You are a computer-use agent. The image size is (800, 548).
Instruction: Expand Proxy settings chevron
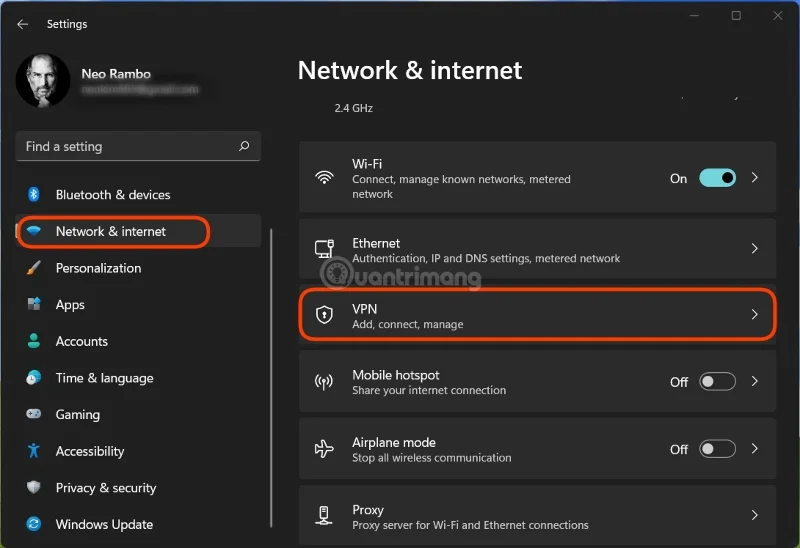[755, 515]
